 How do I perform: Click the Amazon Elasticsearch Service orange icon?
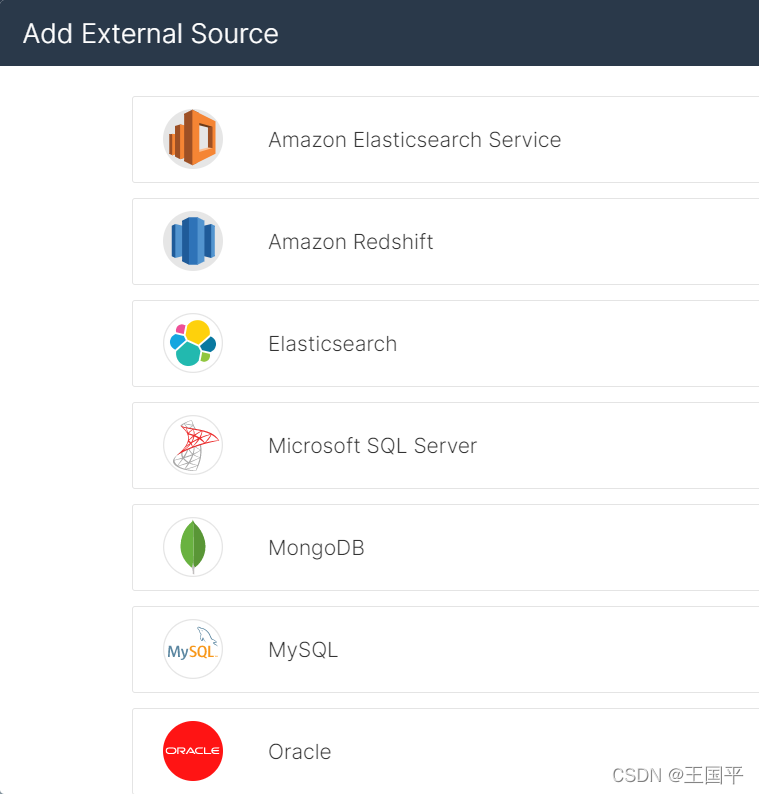193,139
